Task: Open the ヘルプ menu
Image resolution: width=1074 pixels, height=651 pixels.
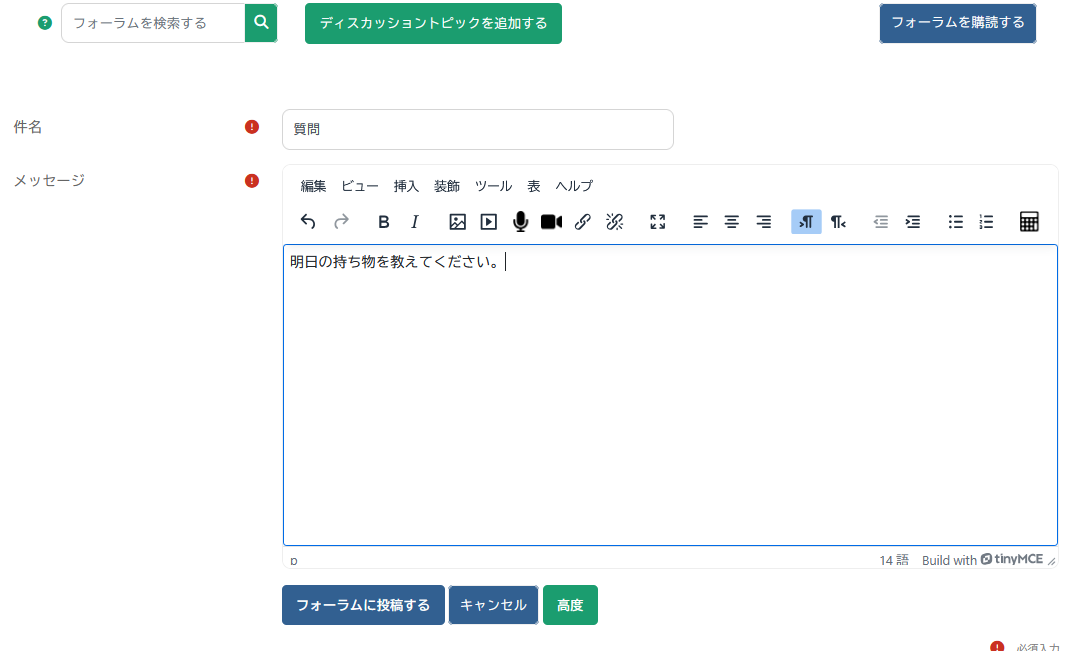Action: [x=575, y=186]
